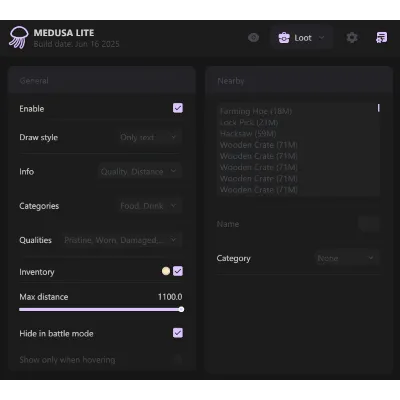Open the Info dropdown showing Quality, Distance

(139, 172)
